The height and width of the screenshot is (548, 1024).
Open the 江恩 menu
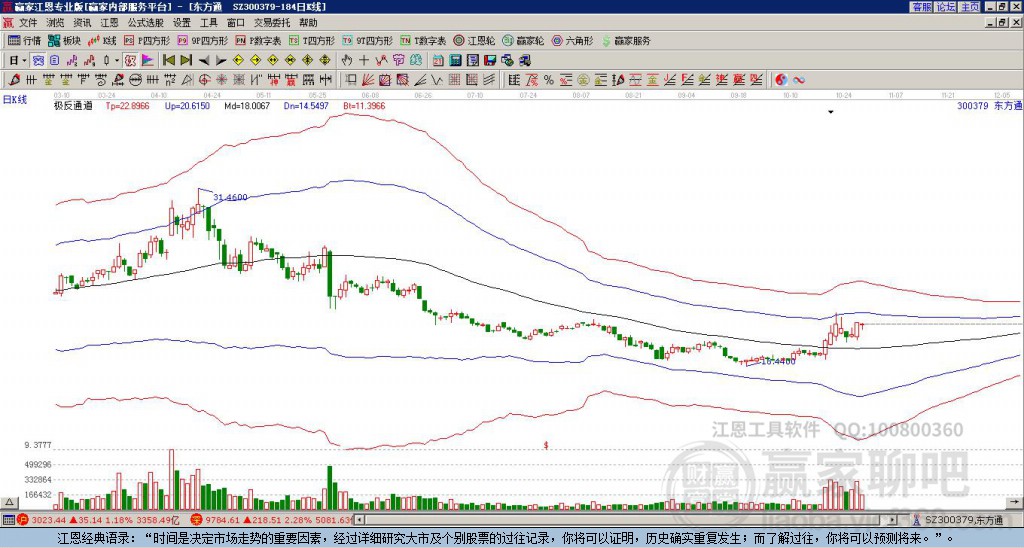point(109,23)
